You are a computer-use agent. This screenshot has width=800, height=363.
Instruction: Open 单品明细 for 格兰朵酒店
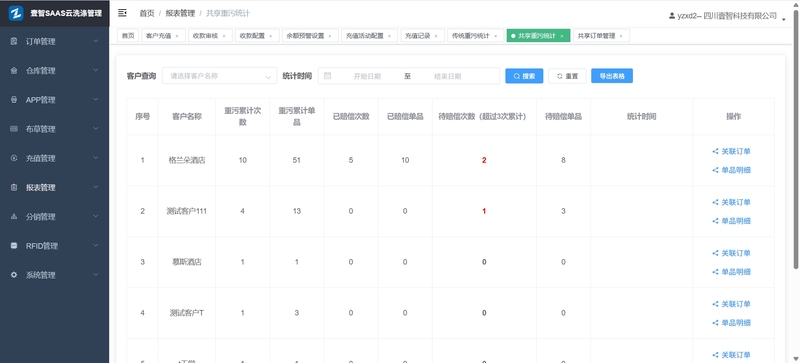pyautogui.click(x=732, y=170)
